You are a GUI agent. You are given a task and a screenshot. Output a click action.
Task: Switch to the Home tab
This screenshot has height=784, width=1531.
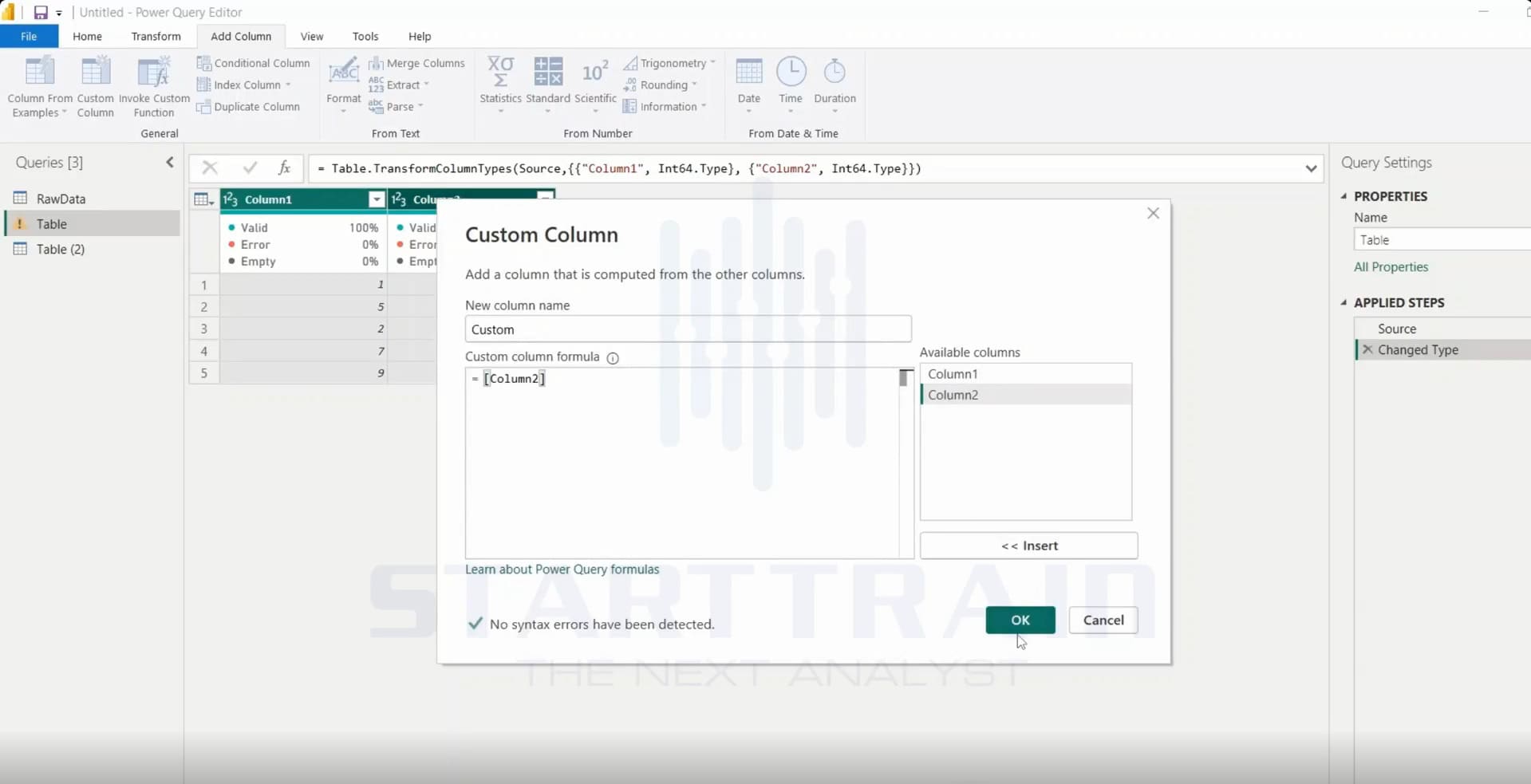pyautogui.click(x=87, y=36)
